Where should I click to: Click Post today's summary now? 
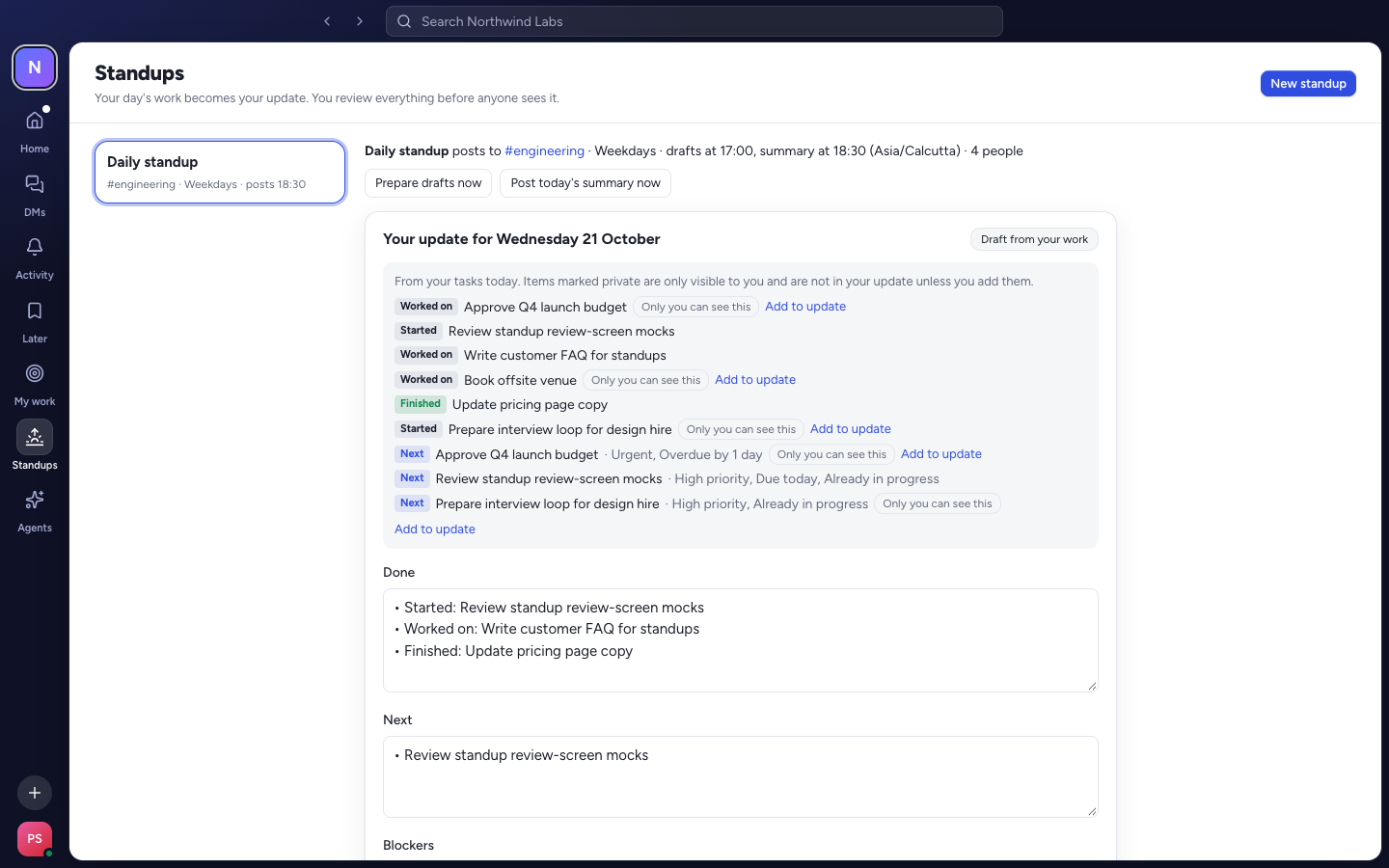coord(586,183)
